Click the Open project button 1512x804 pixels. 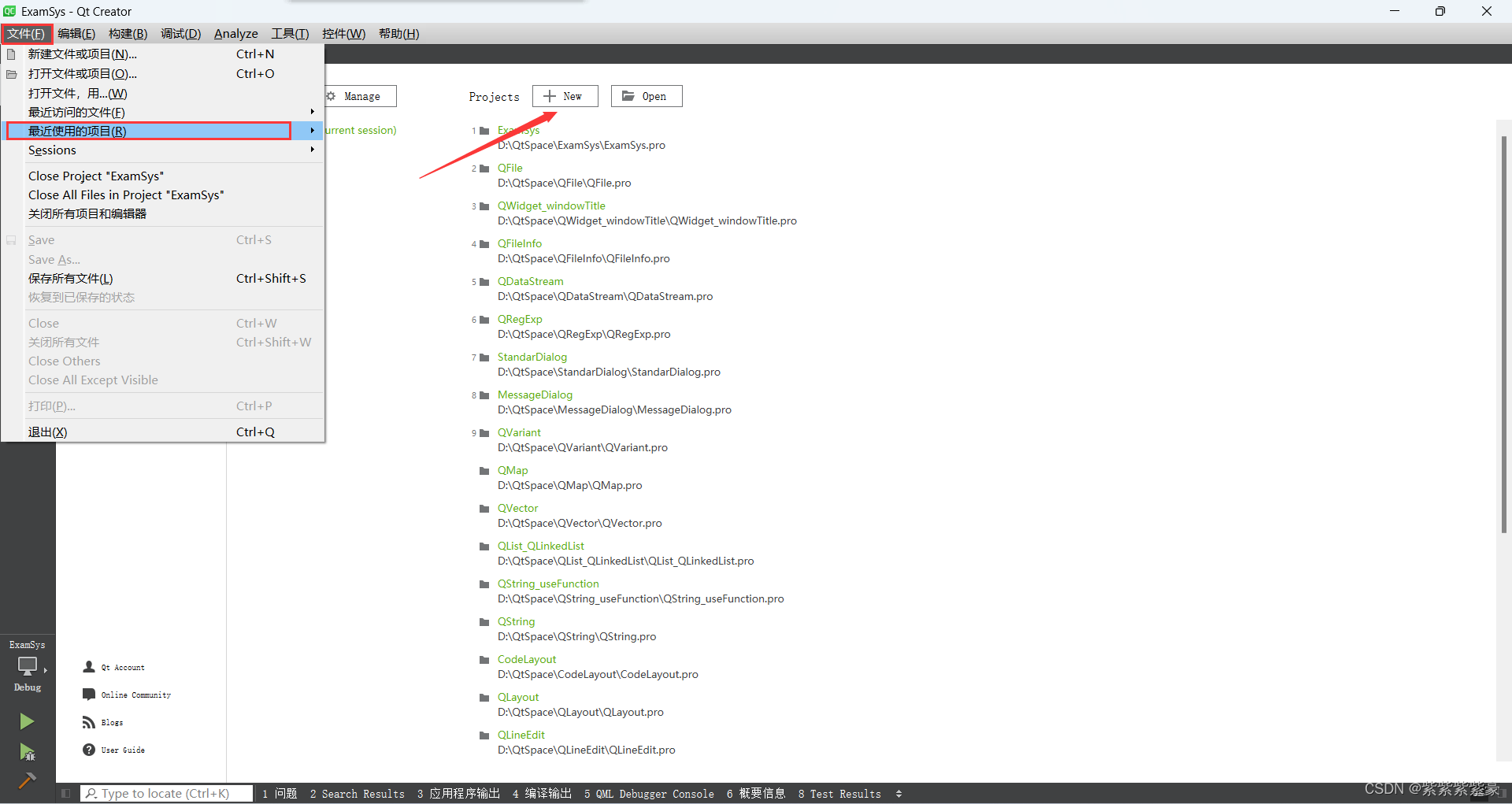(x=647, y=96)
